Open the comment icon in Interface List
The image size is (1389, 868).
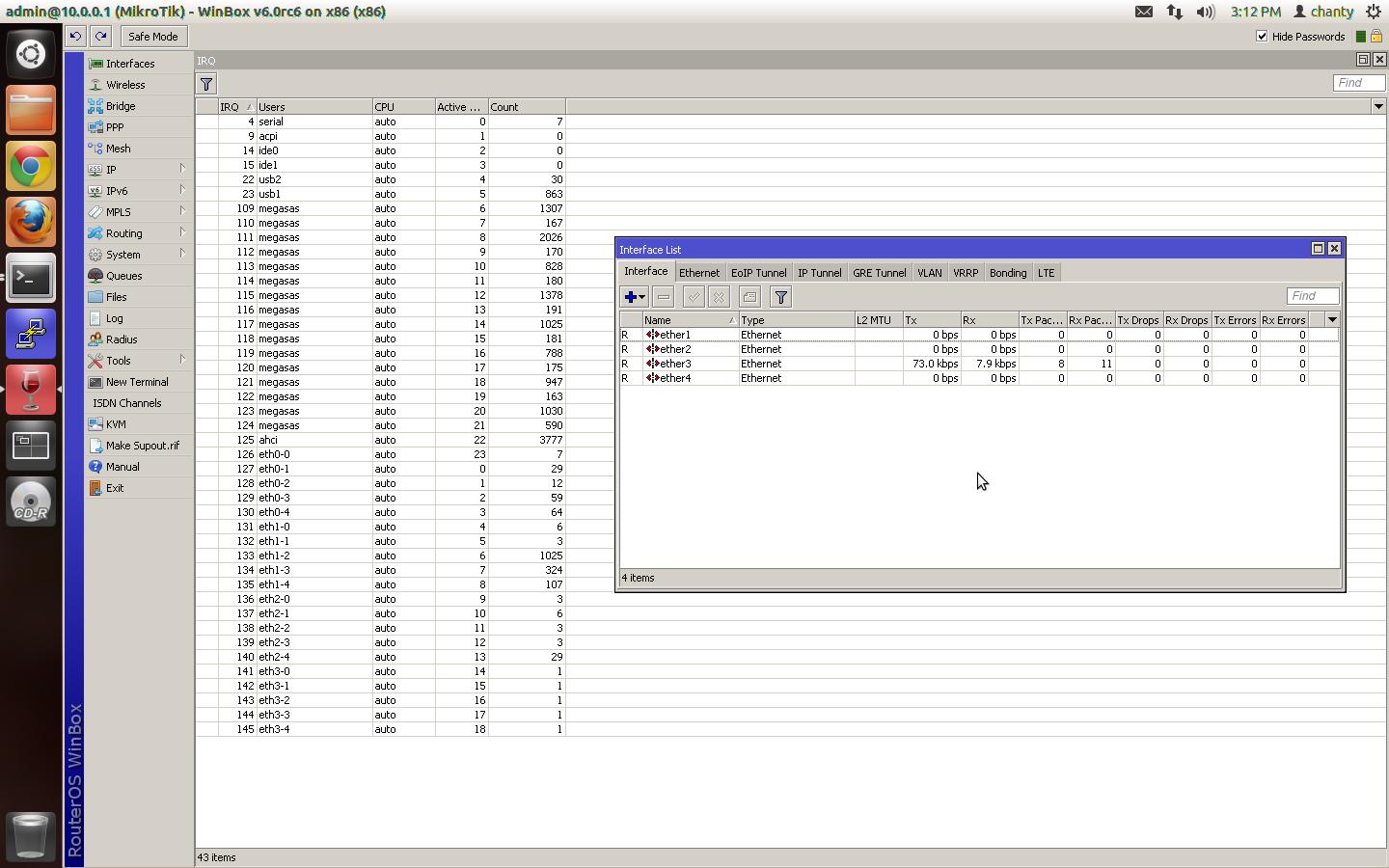tap(749, 297)
